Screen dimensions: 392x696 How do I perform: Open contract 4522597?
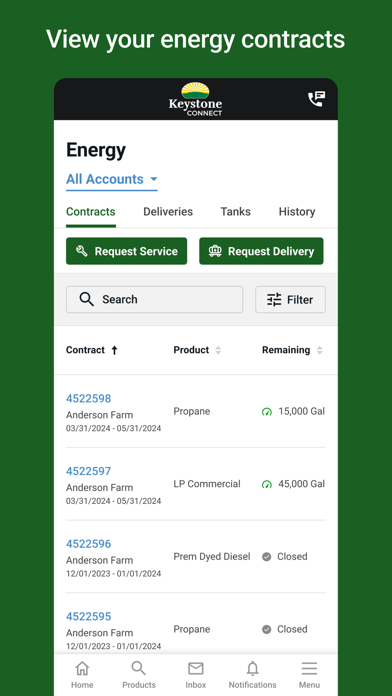coord(88,471)
